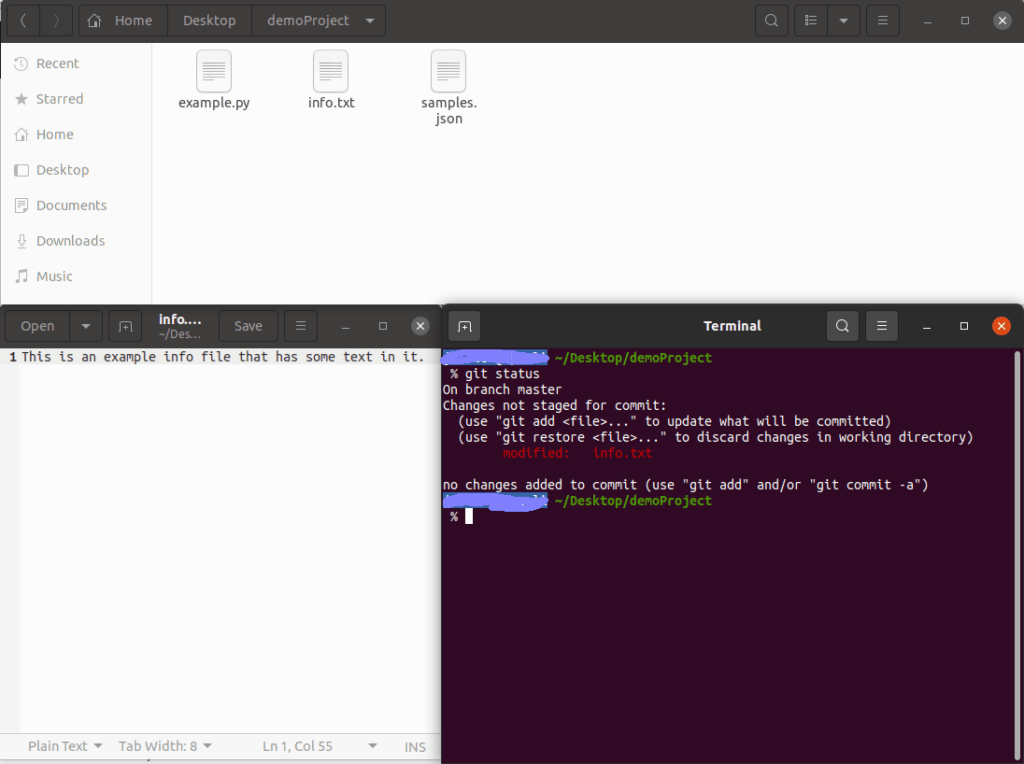The width and height of the screenshot is (1024, 764).
Task: Minimize the text editor window
Action: [345, 326]
